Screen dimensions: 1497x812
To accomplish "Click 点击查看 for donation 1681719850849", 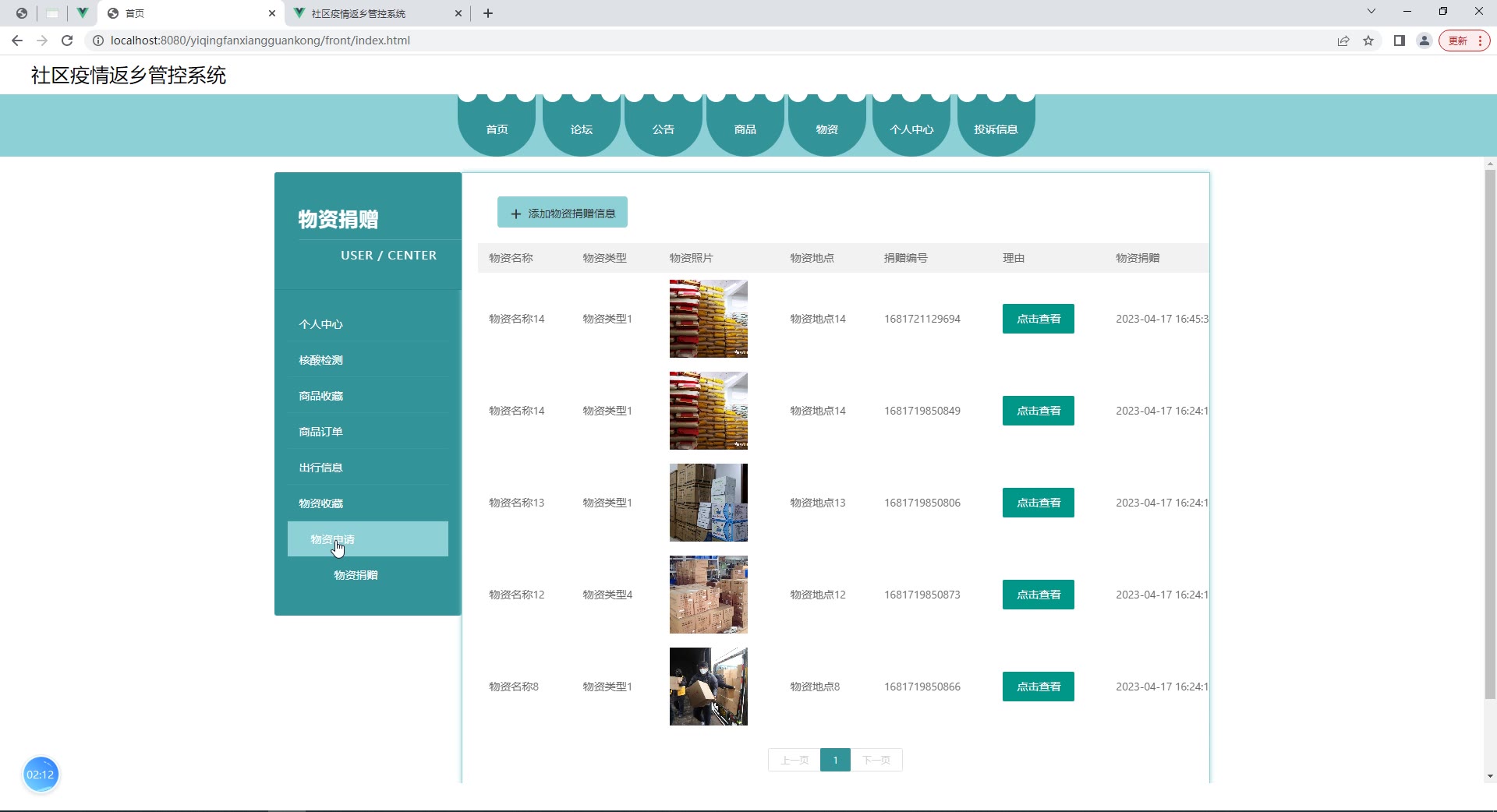I will (x=1039, y=411).
